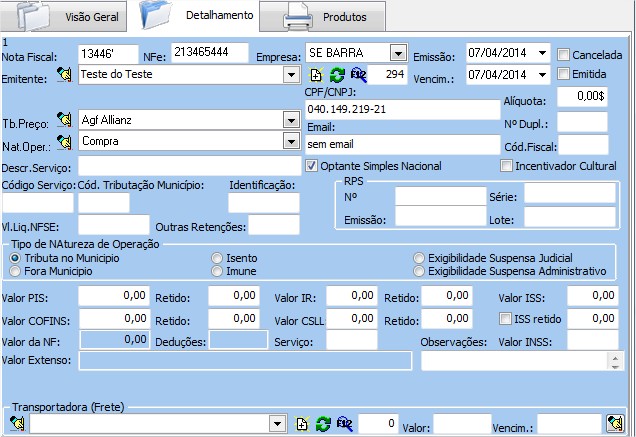Click the search icon right of Transportadora Vencim.
Viewport: 636px width, 437px height.
[615, 424]
